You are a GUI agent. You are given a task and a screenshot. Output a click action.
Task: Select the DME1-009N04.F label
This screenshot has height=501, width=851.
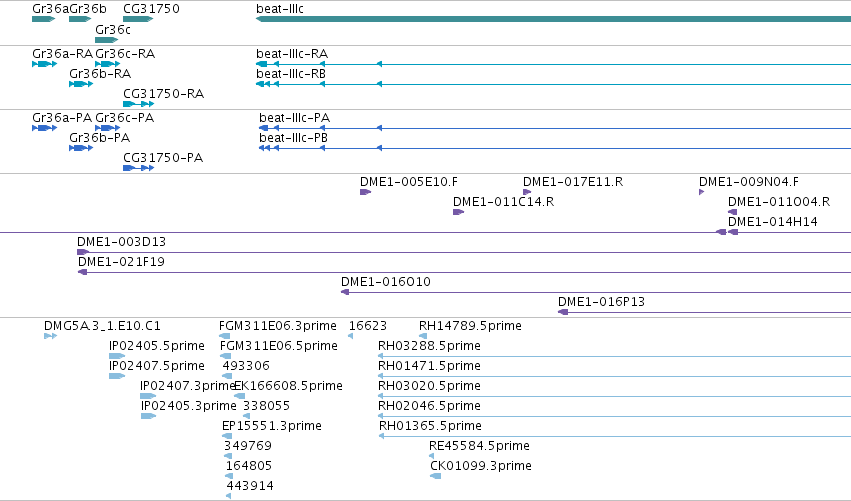(748, 182)
